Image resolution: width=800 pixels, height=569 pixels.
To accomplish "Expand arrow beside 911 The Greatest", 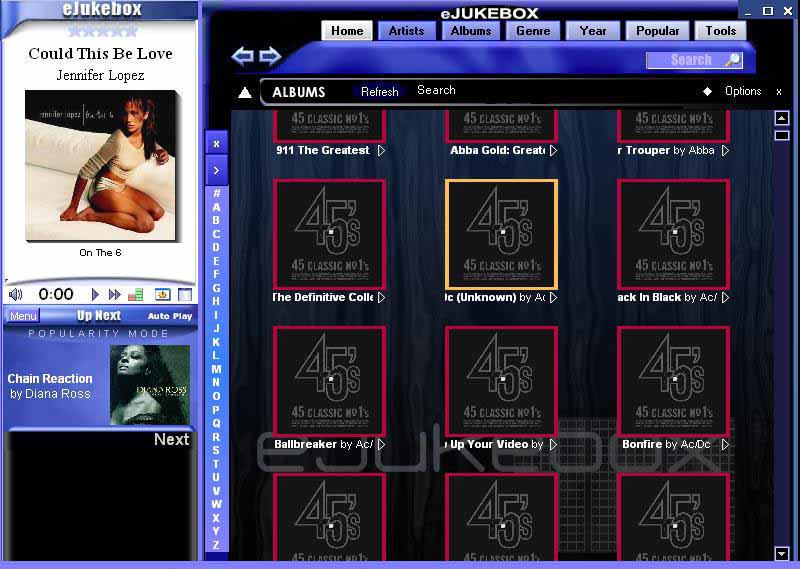I will [381, 151].
